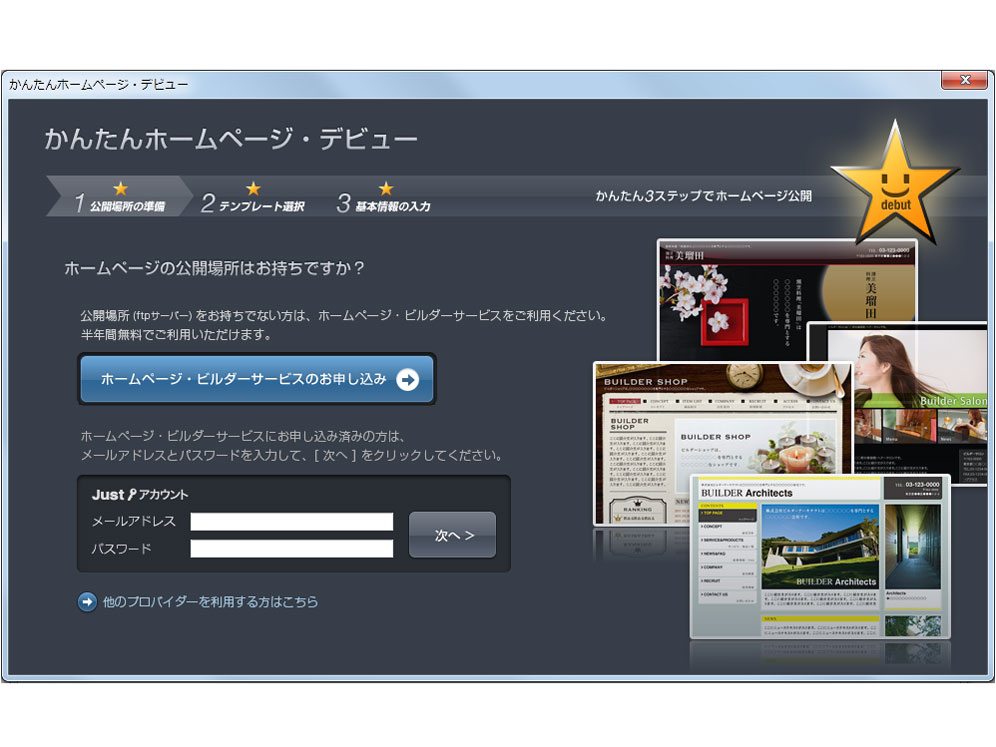The width and height of the screenshot is (996, 747).
Task: Click arrow icon on ホームページ・ビルダーサービス button
Action: [407, 379]
